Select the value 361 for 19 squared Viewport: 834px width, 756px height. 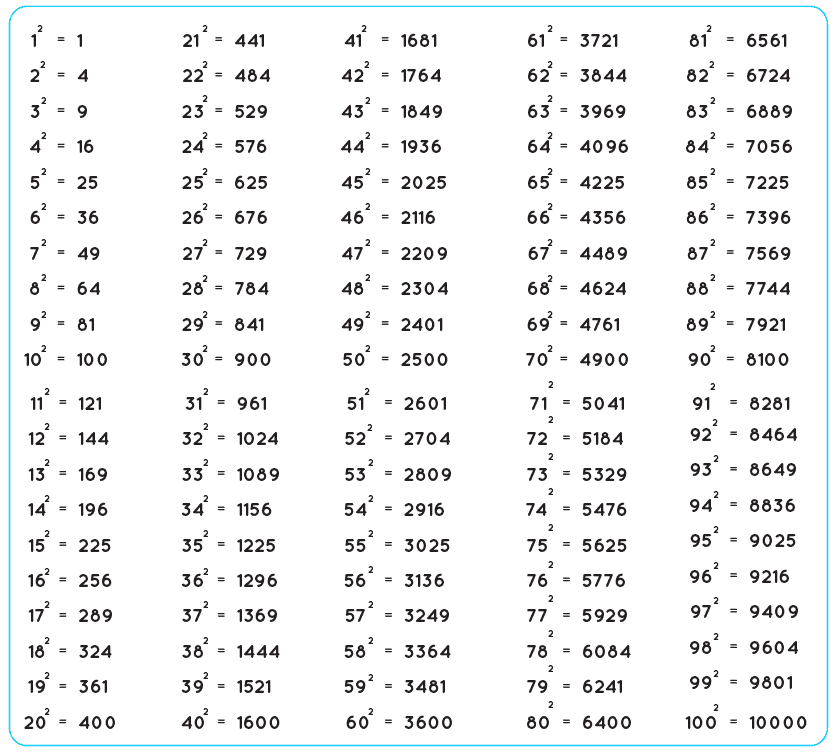pos(94,687)
